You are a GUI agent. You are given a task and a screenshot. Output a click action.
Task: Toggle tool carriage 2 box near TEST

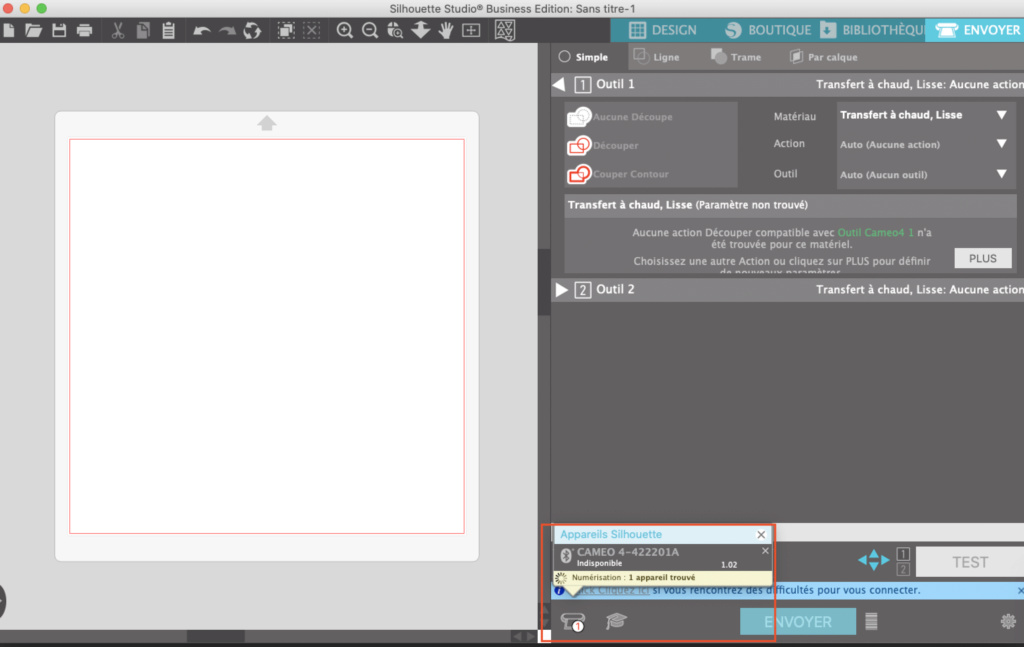tap(903, 569)
